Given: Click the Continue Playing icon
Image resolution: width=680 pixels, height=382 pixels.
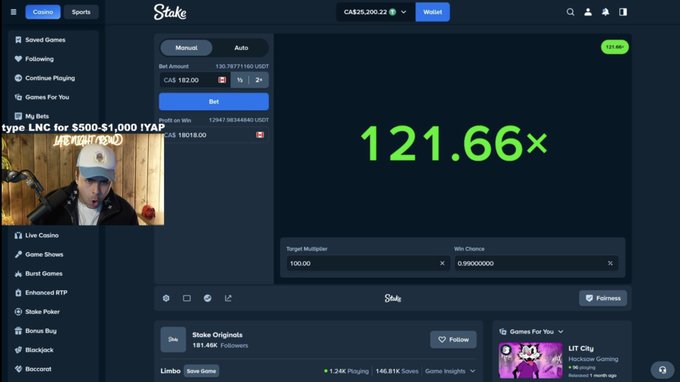Looking at the screenshot, I should [18, 78].
